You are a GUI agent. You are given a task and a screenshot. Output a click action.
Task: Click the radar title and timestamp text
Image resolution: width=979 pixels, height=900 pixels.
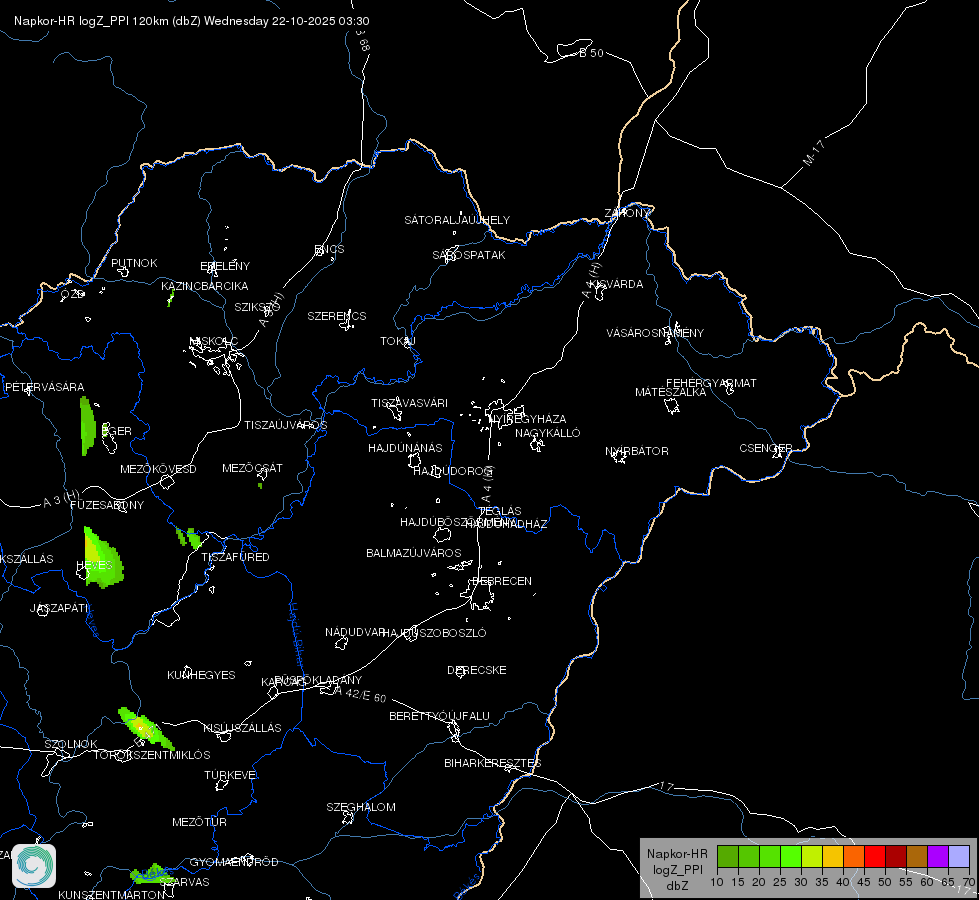pos(192,21)
